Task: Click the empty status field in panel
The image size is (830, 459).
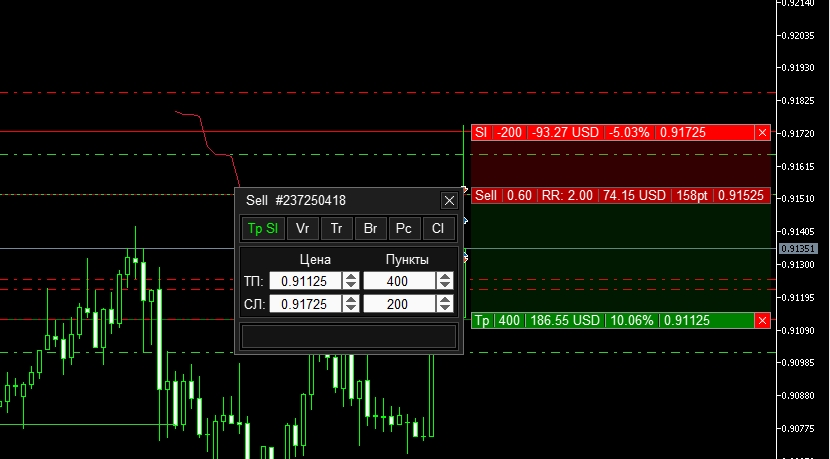Action: 349,336
